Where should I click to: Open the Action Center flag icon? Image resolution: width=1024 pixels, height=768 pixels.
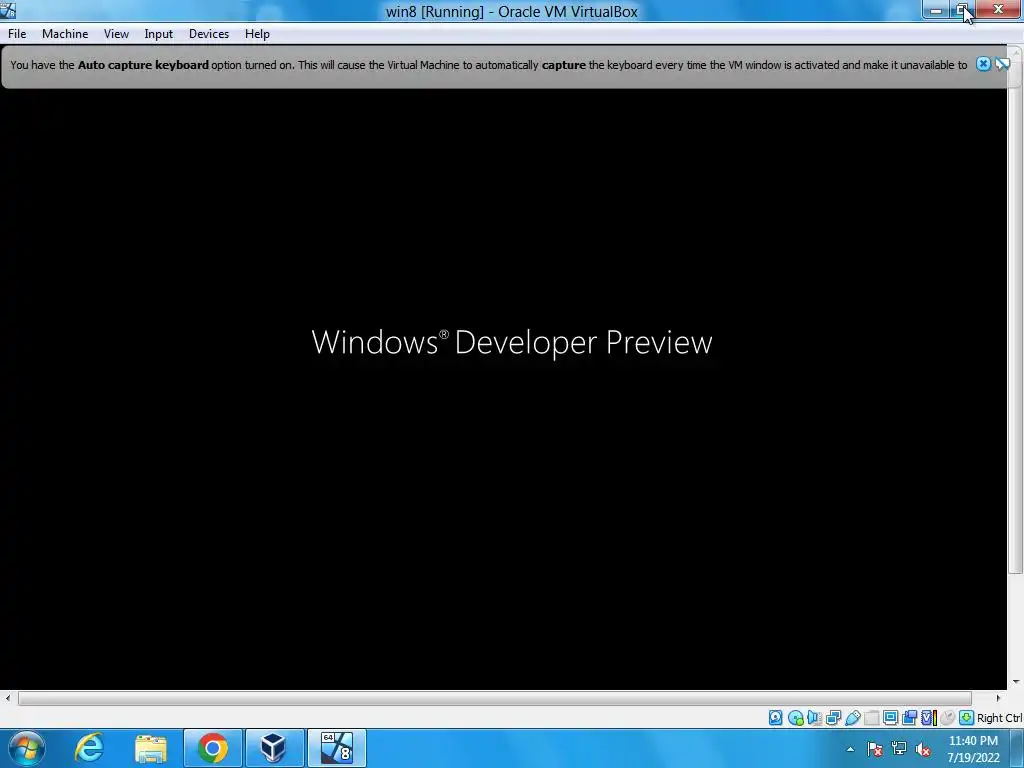(875, 749)
